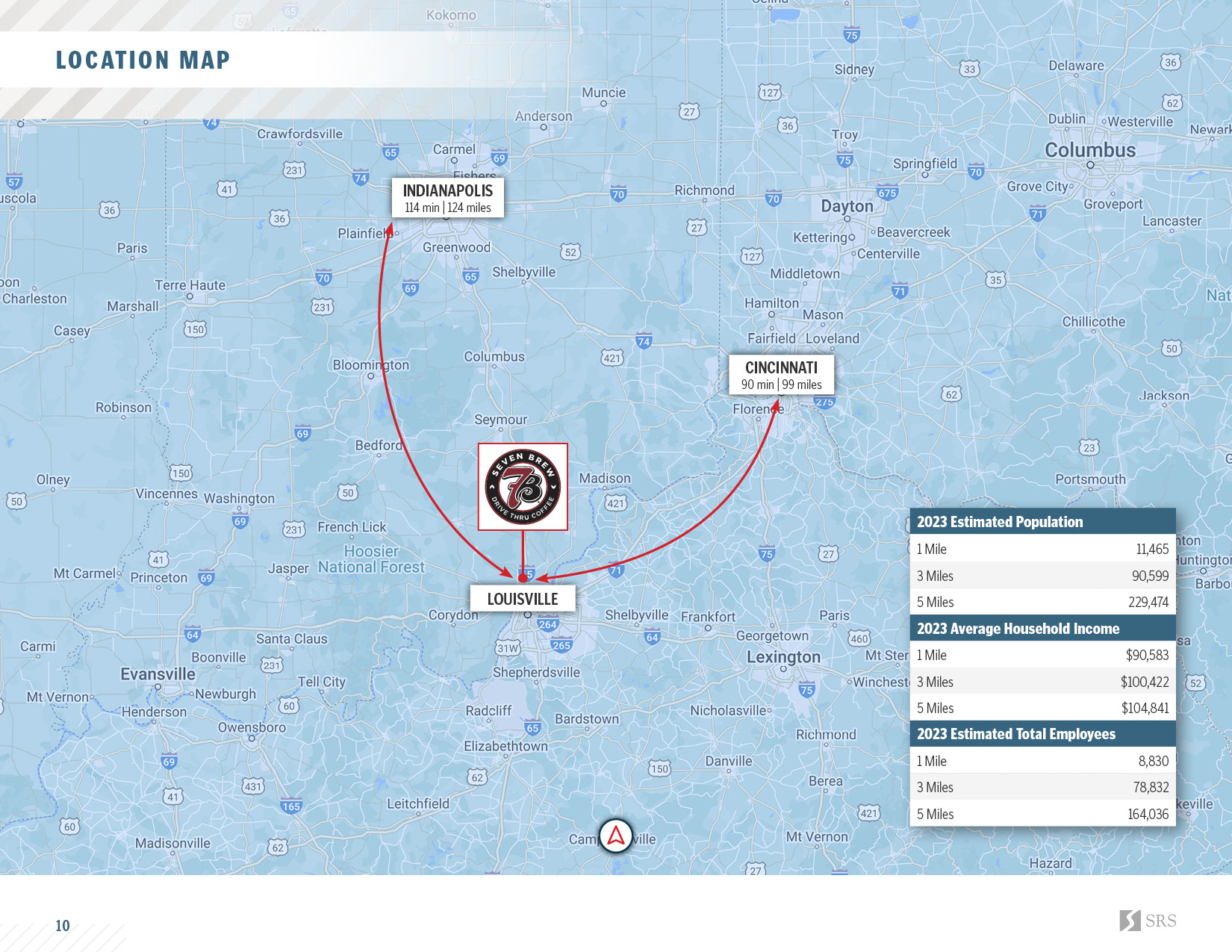
Task: Click the Interstate 71 shield near Louisville
Action: [615, 570]
